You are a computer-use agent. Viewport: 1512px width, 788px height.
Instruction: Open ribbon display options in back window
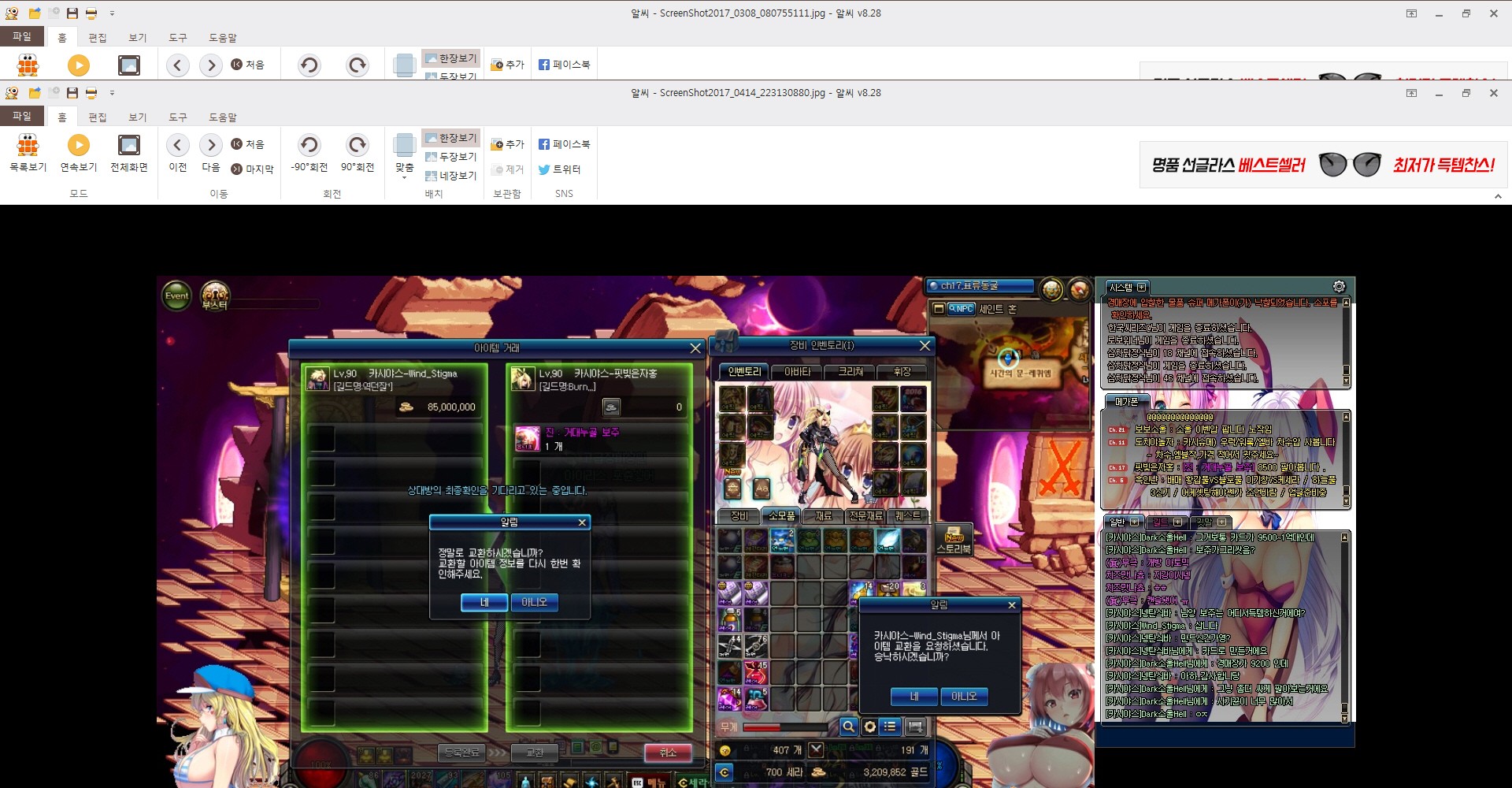point(1411,13)
